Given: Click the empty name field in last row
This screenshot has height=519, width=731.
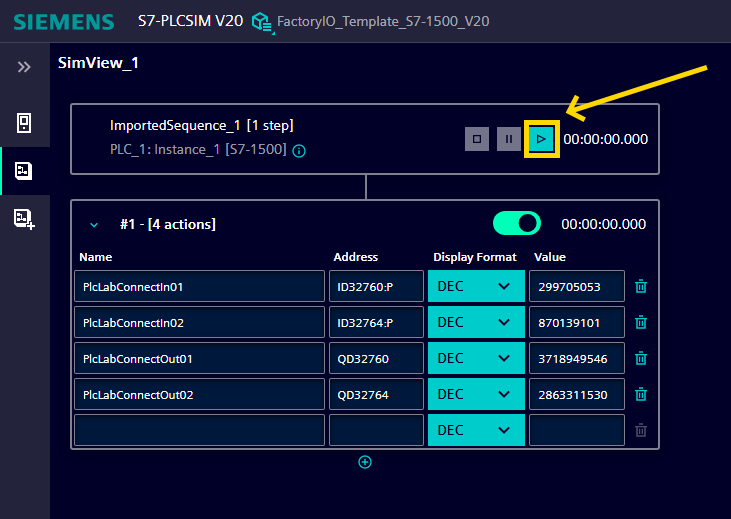Looking at the screenshot, I should (200, 430).
